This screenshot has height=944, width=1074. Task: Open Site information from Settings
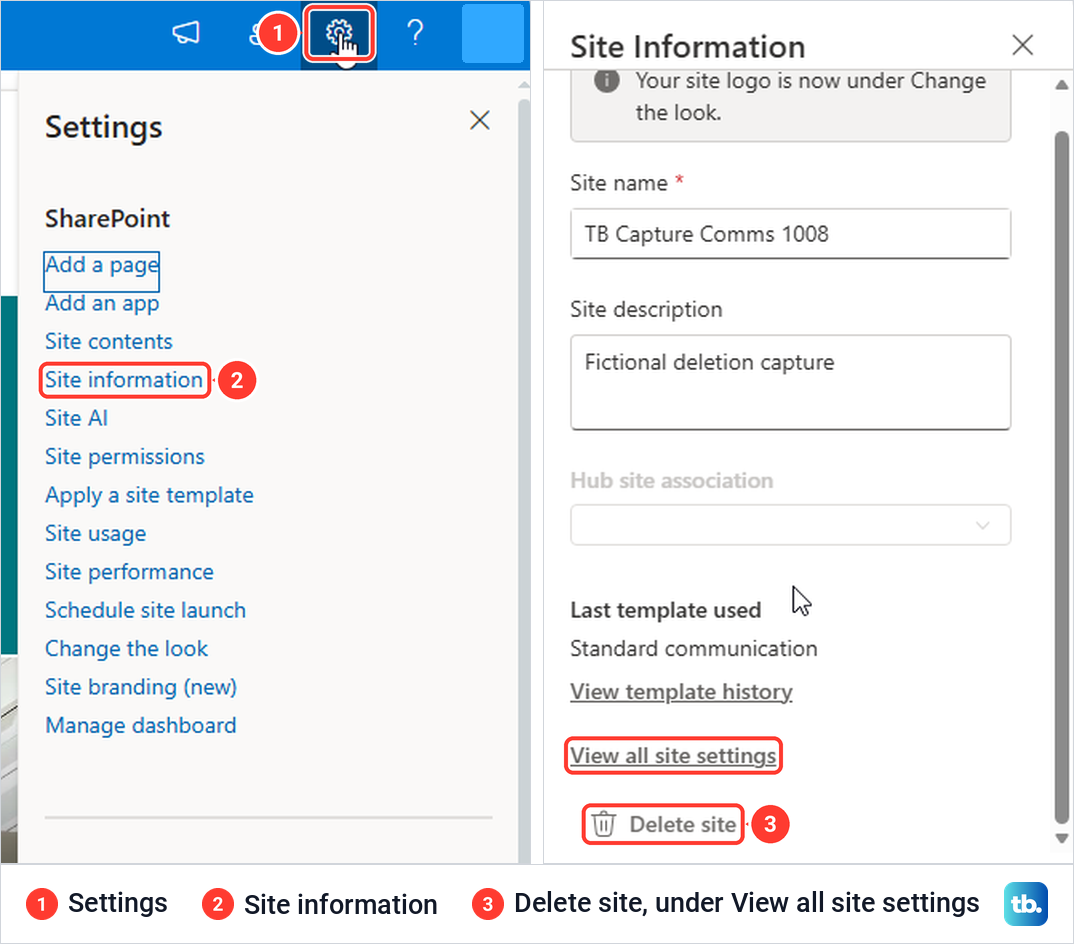(124, 380)
